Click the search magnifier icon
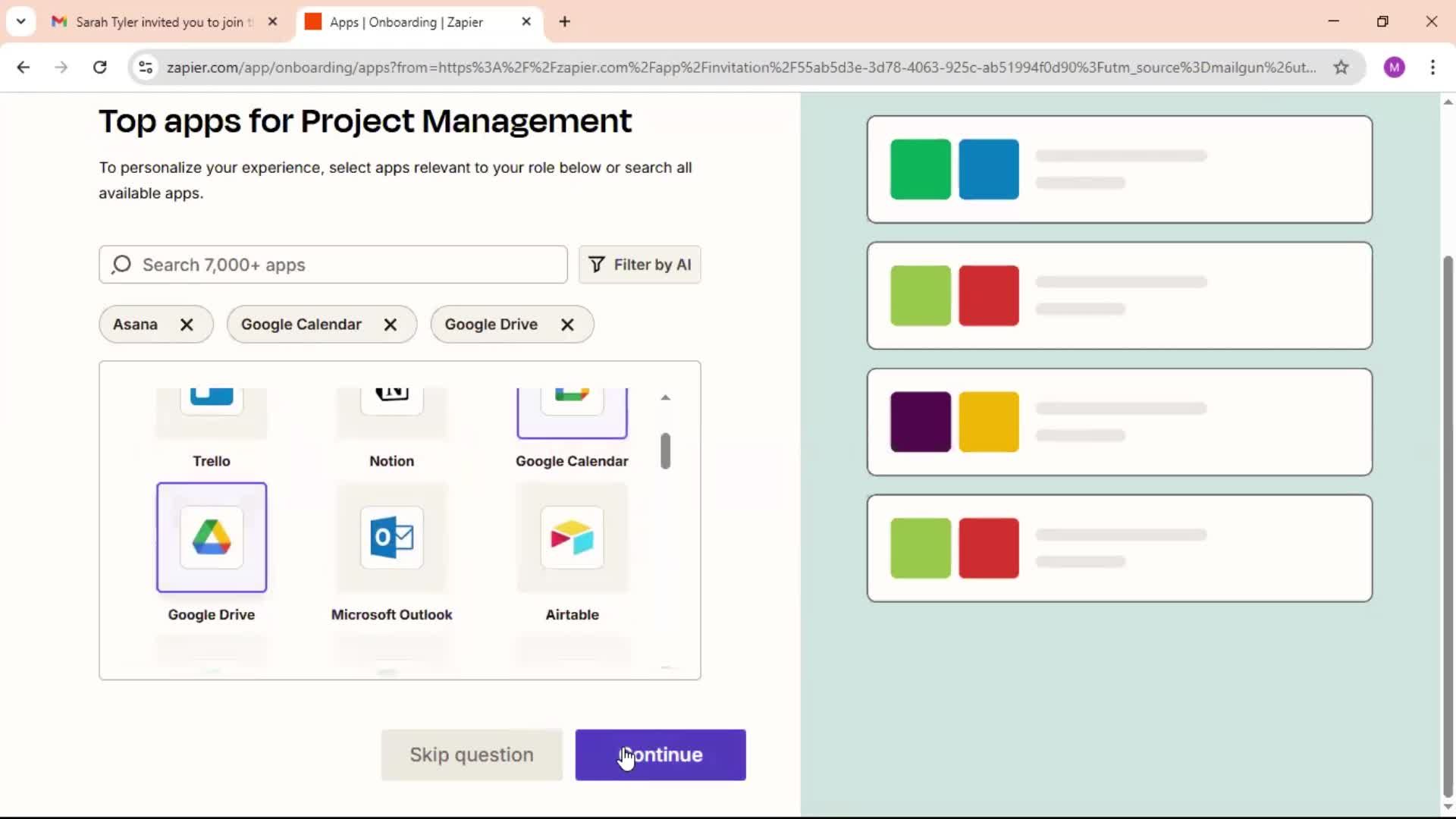The image size is (1456, 819). (121, 265)
